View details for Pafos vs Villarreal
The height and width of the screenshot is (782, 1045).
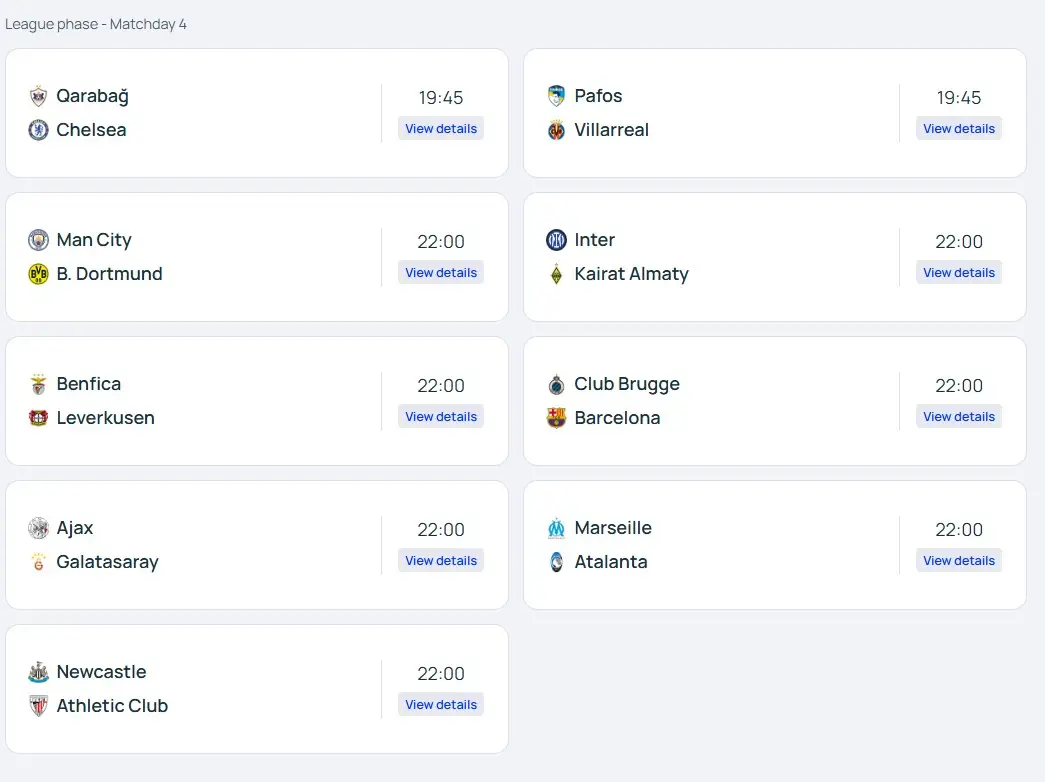coord(959,129)
